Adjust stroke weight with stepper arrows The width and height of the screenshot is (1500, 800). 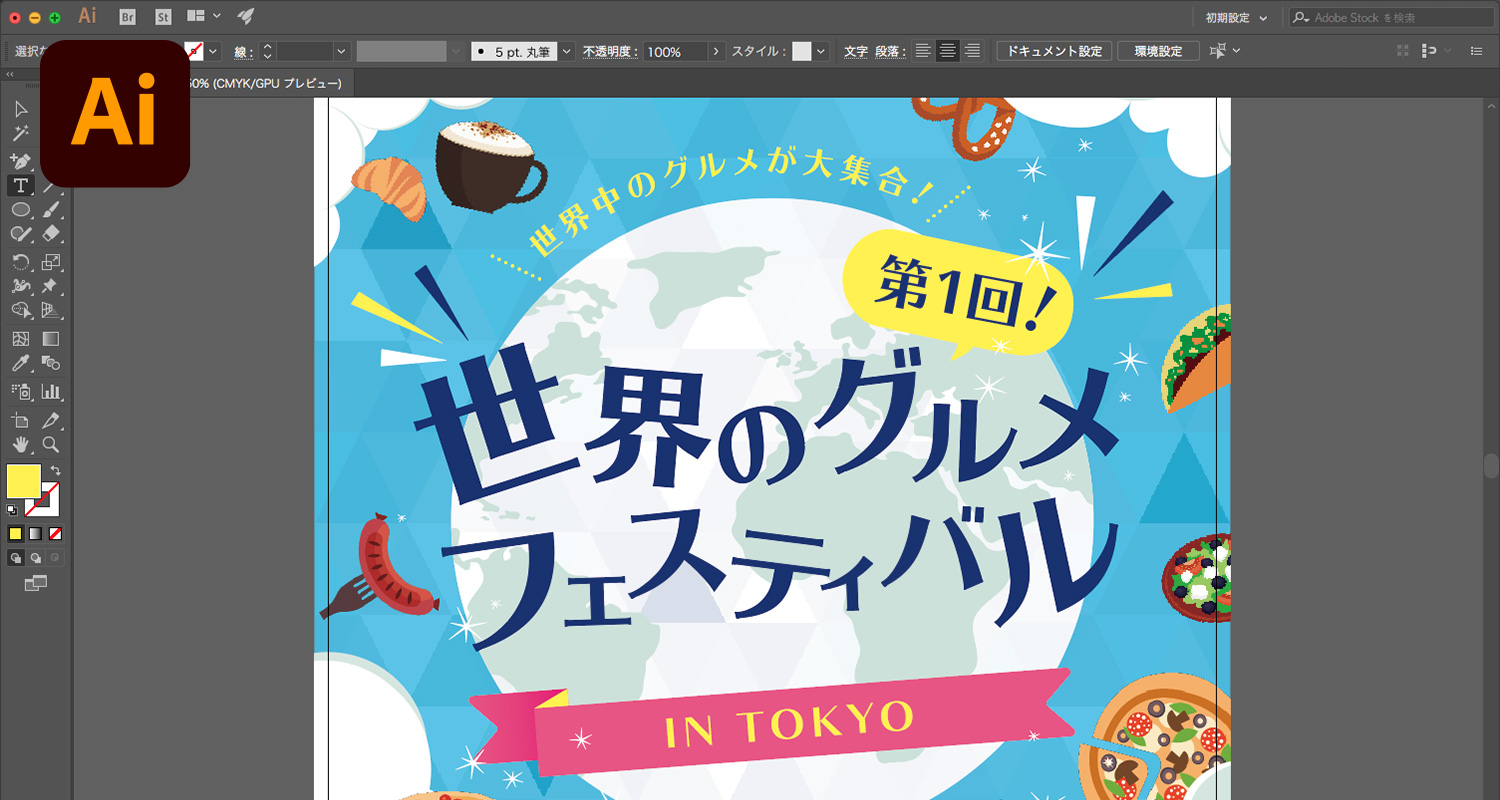(x=267, y=51)
